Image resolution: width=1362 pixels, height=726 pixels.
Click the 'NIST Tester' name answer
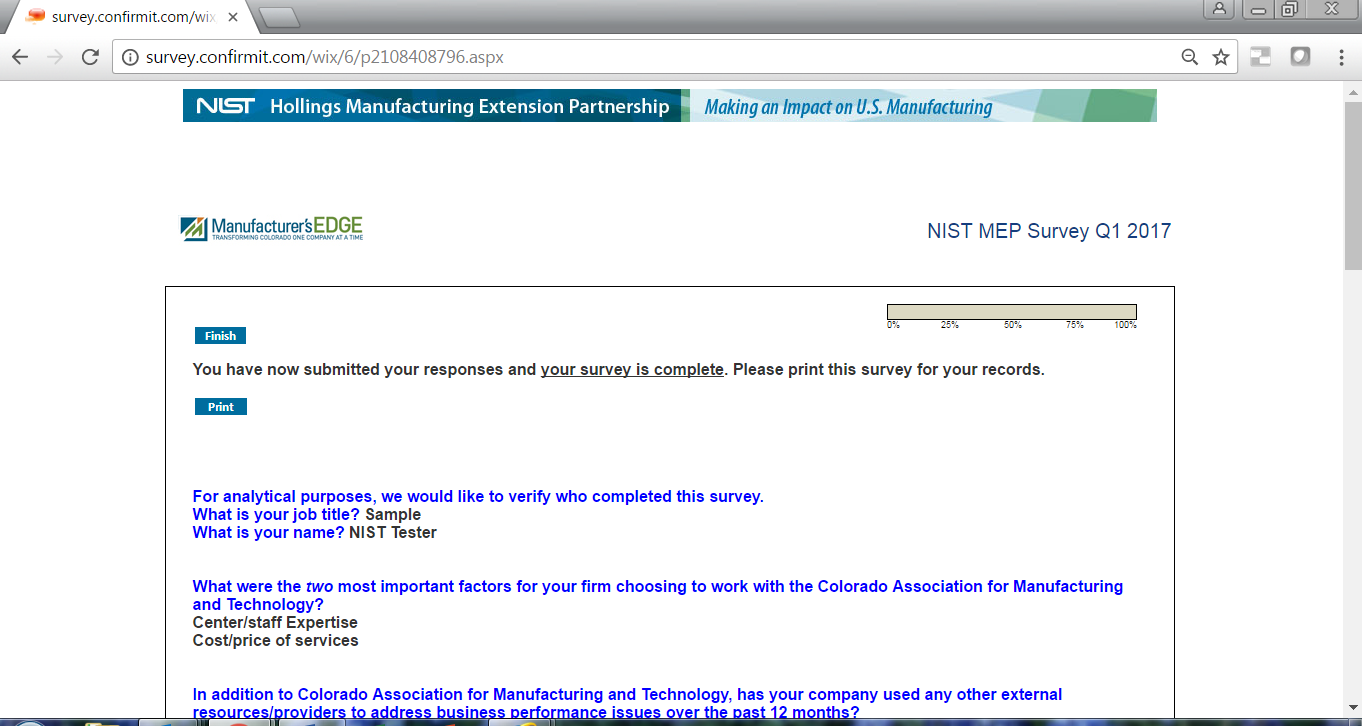pyautogui.click(x=393, y=533)
